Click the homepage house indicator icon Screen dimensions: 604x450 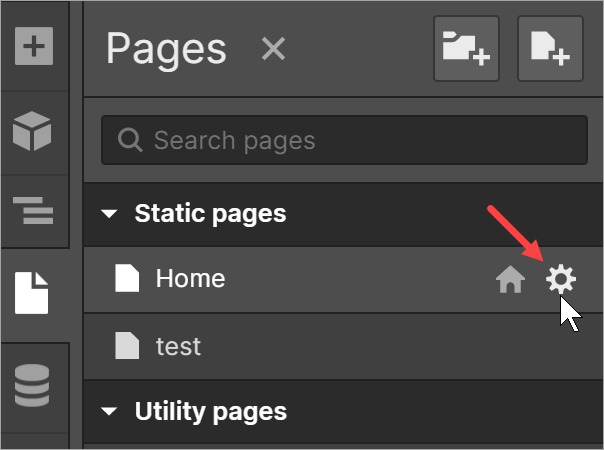510,279
